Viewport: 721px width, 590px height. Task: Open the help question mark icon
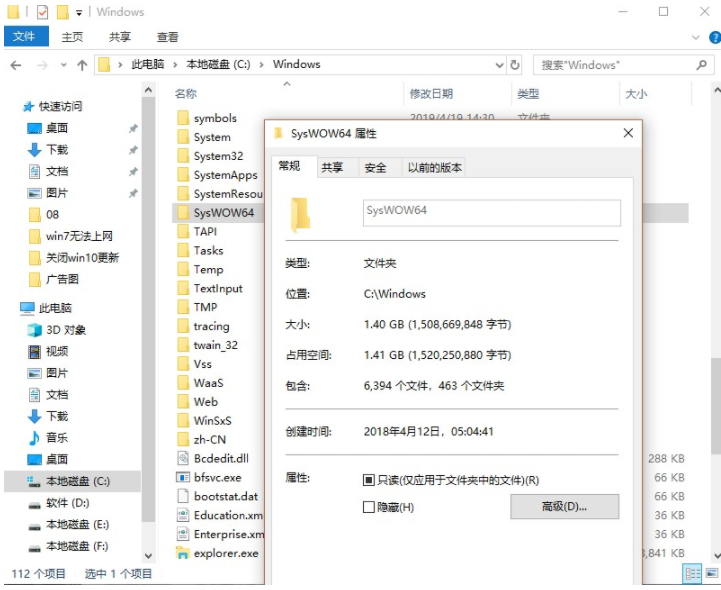pos(715,37)
